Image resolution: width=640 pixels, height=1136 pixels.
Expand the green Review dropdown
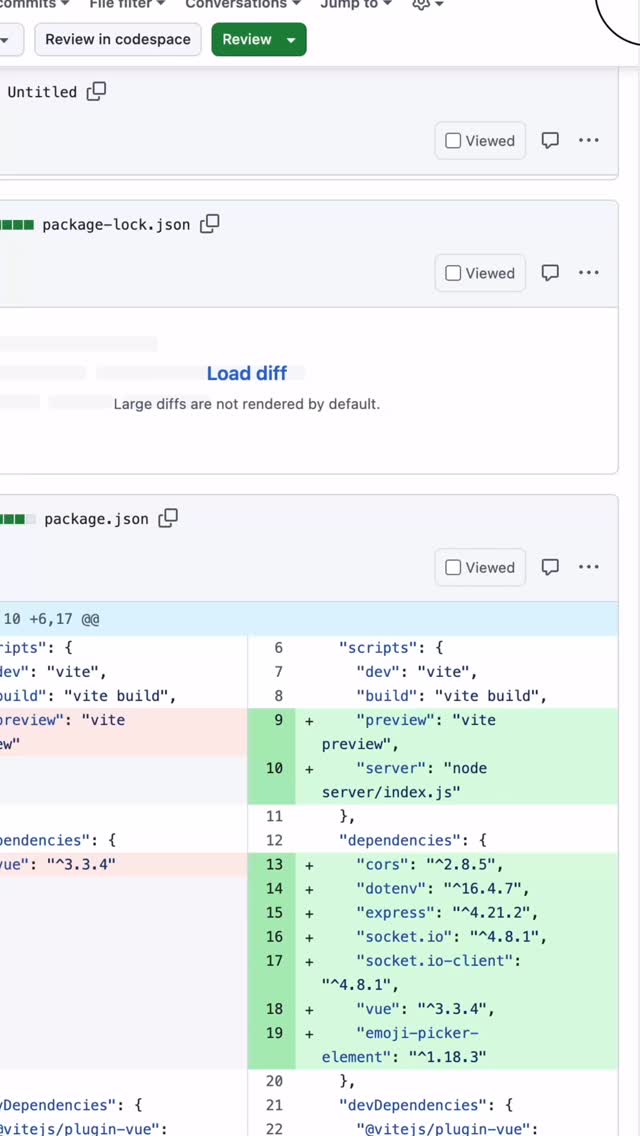tap(291, 40)
